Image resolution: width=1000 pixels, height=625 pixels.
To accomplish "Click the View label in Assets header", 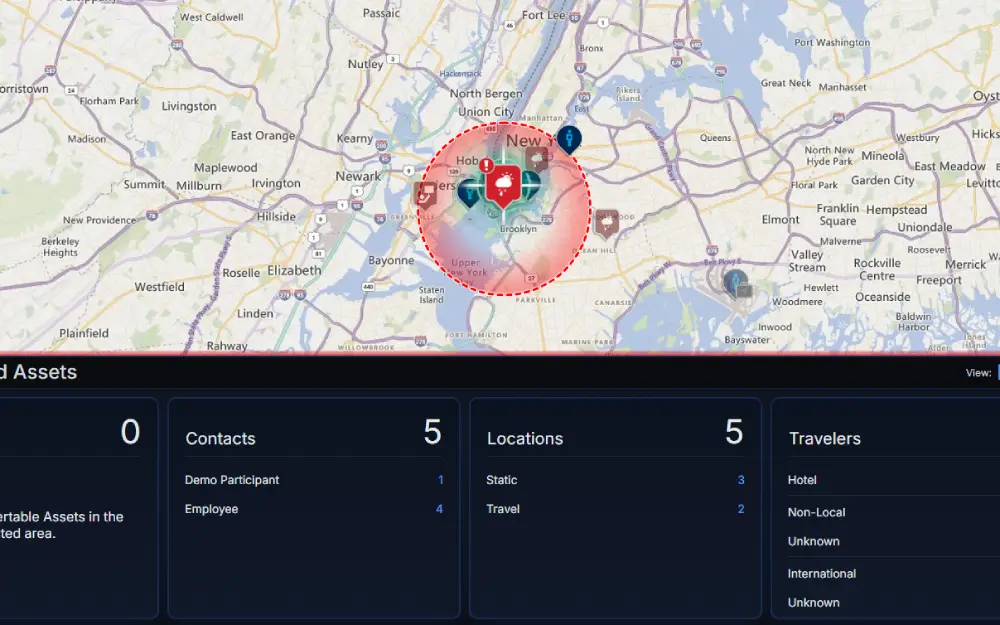I will (978, 373).
